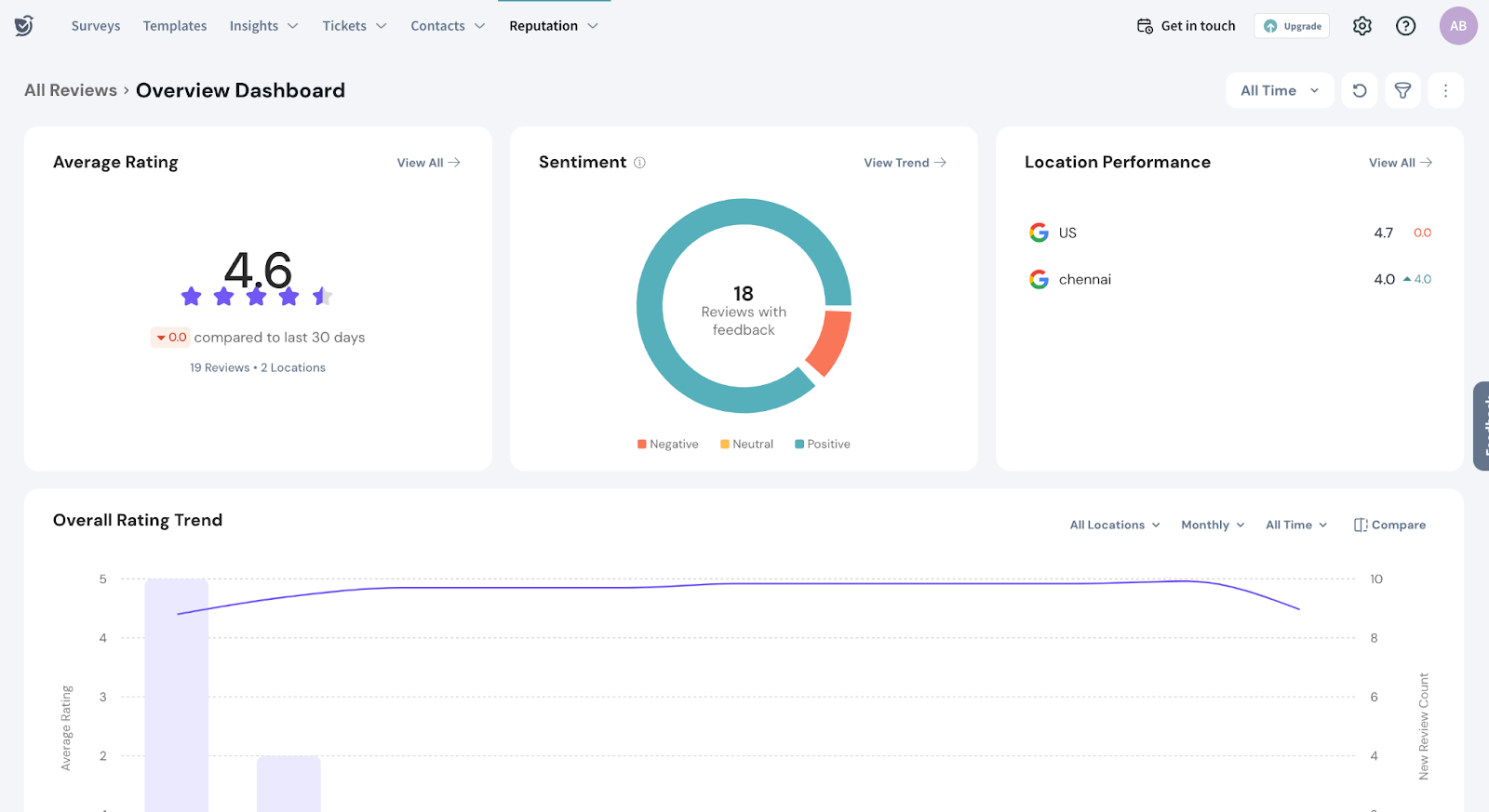Toggle the Positive legend item
Image resolution: width=1489 pixels, height=812 pixels.
tap(822, 445)
